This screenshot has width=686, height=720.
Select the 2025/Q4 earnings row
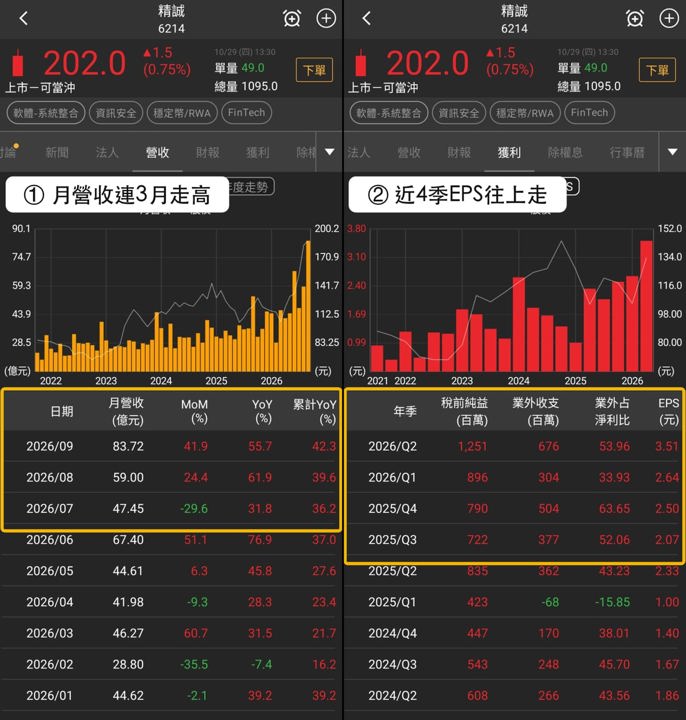(x=514, y=508)
